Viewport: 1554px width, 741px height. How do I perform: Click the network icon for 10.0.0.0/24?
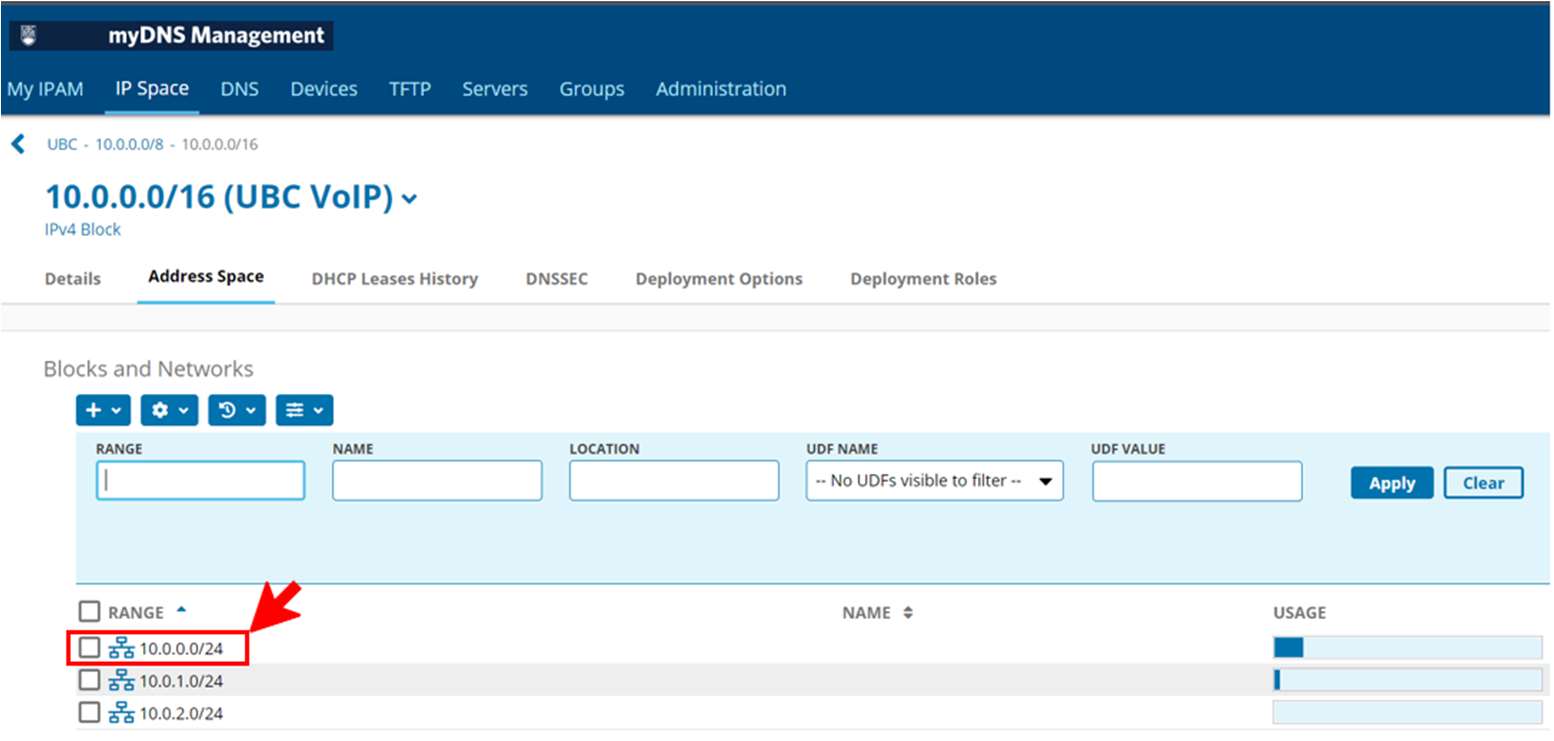(x=121, y=648)
